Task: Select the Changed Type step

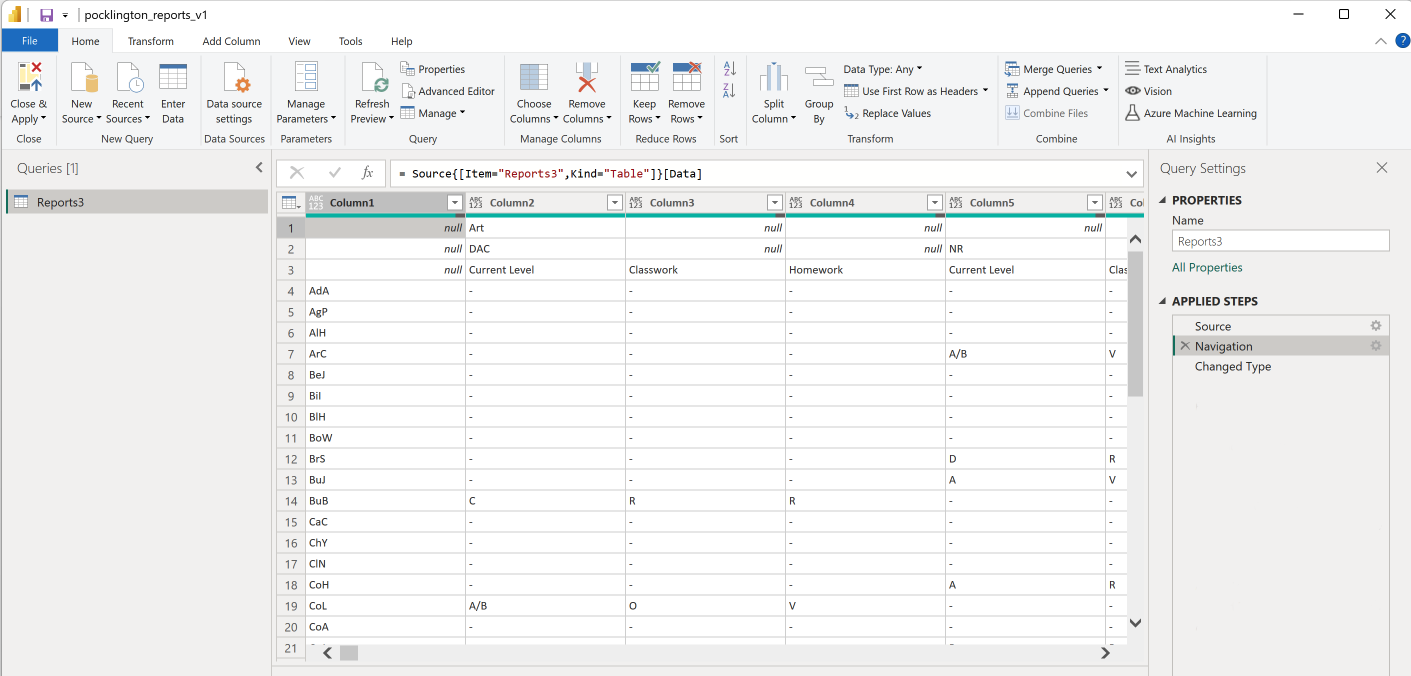Action: (x=1281, y=366)
